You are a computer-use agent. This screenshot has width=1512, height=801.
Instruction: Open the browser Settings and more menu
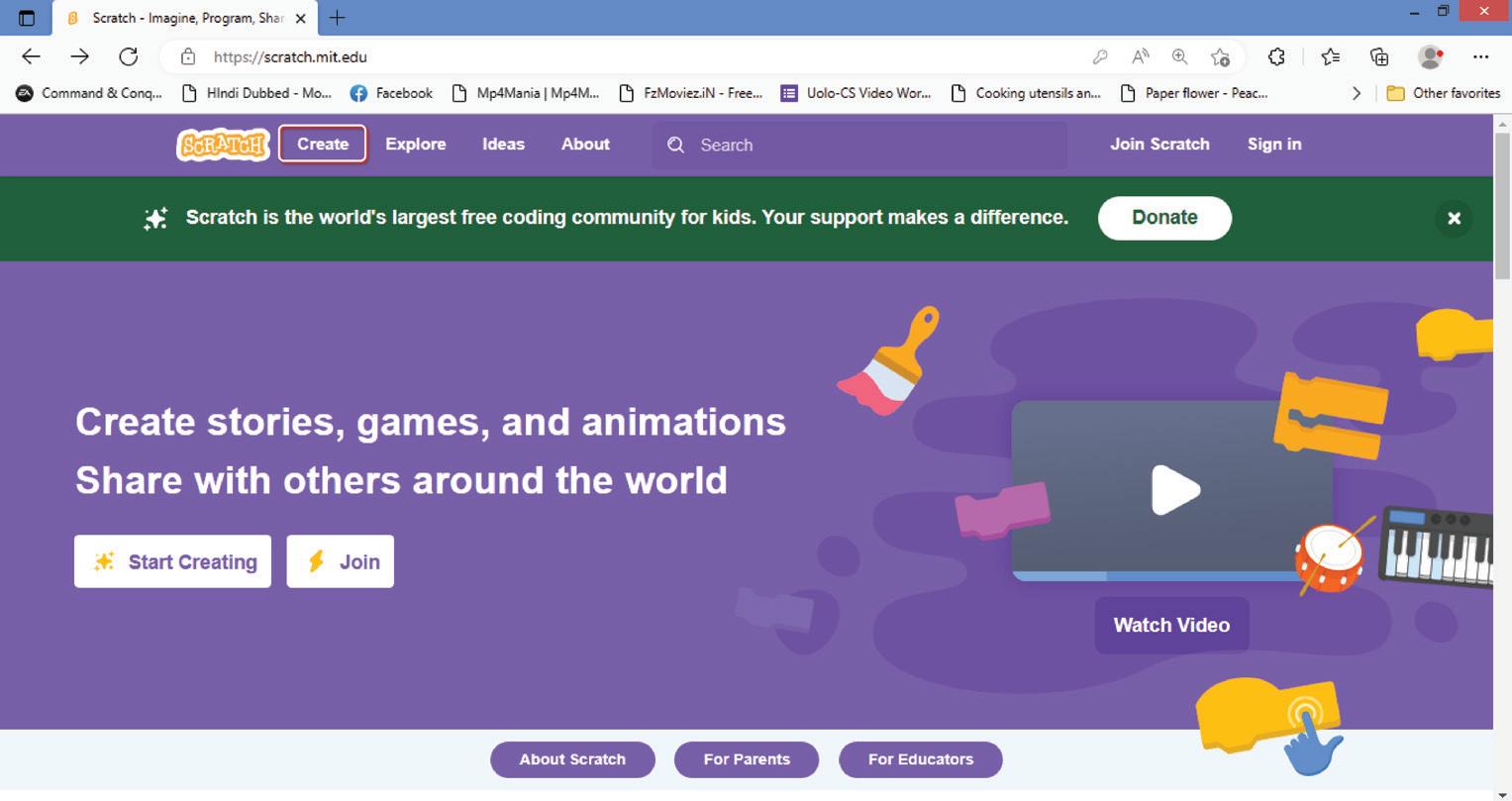pyautogui.click(x=1481, y=57)
